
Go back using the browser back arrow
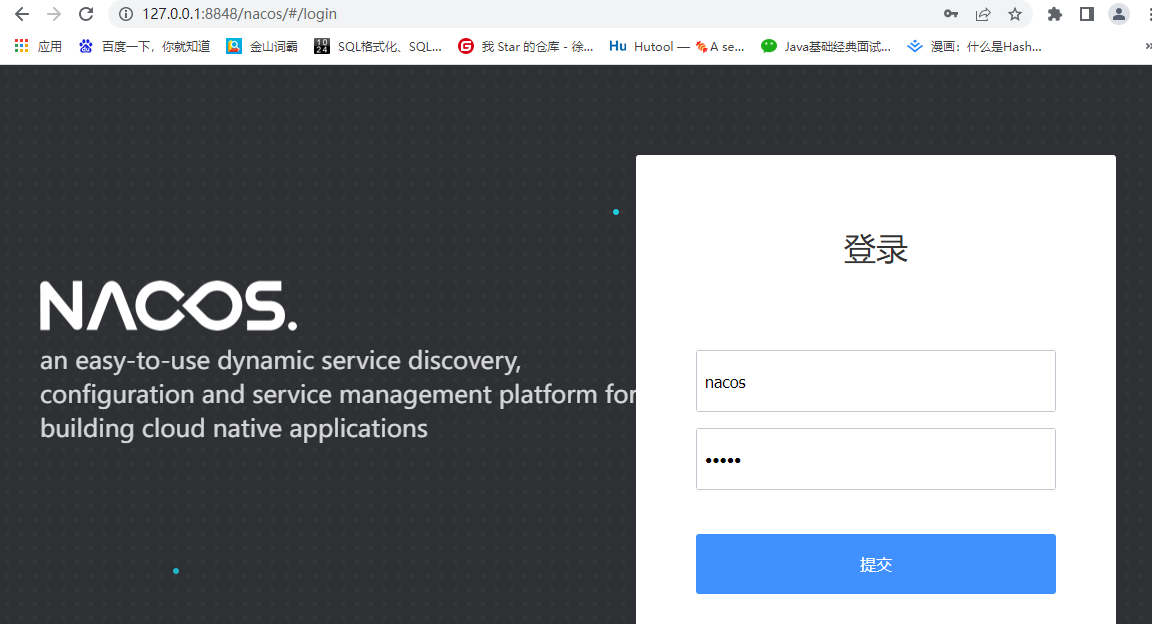[x=22, y=14]
